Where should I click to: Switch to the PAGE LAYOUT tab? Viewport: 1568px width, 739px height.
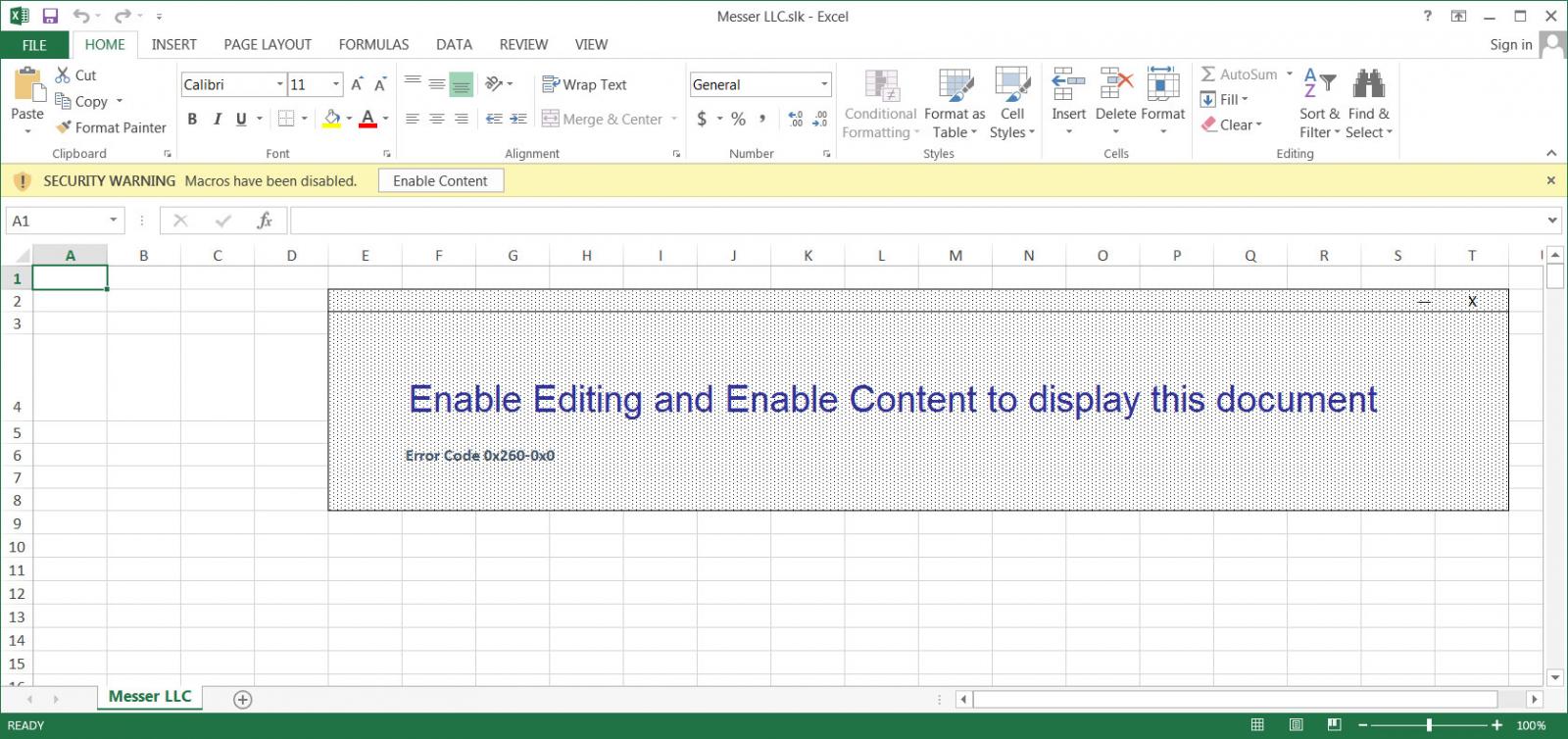coord(268,45)
